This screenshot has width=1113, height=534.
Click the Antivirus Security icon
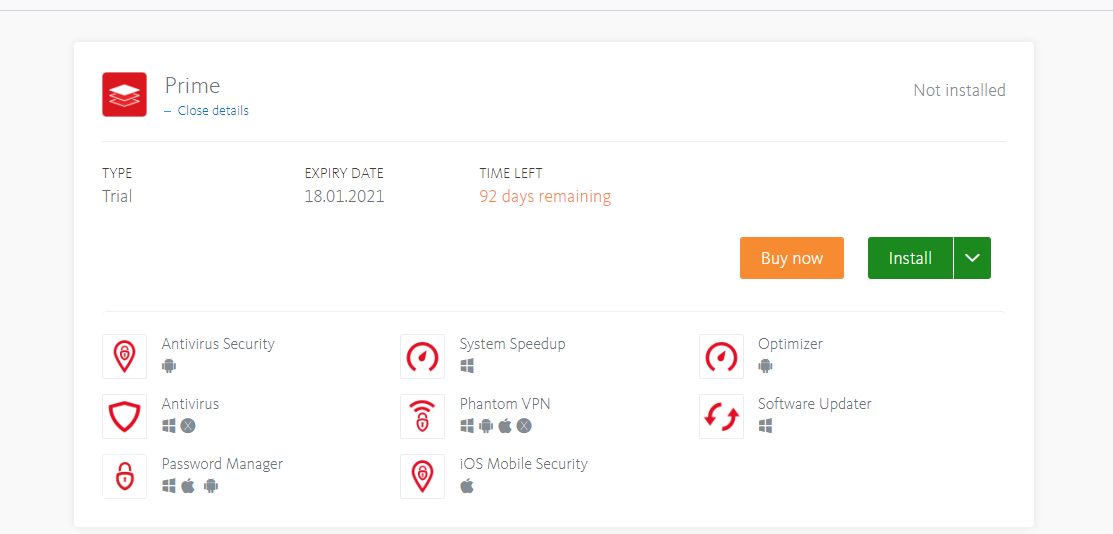(x=124, y=356)
